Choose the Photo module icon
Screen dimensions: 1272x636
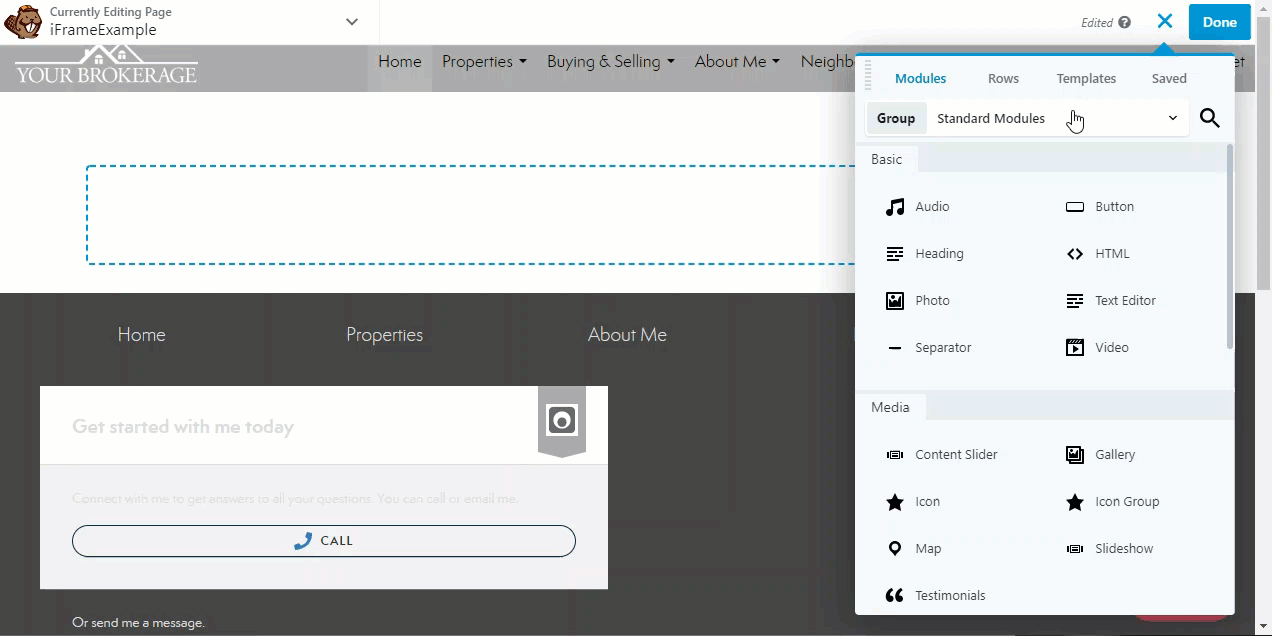(895, 301)
